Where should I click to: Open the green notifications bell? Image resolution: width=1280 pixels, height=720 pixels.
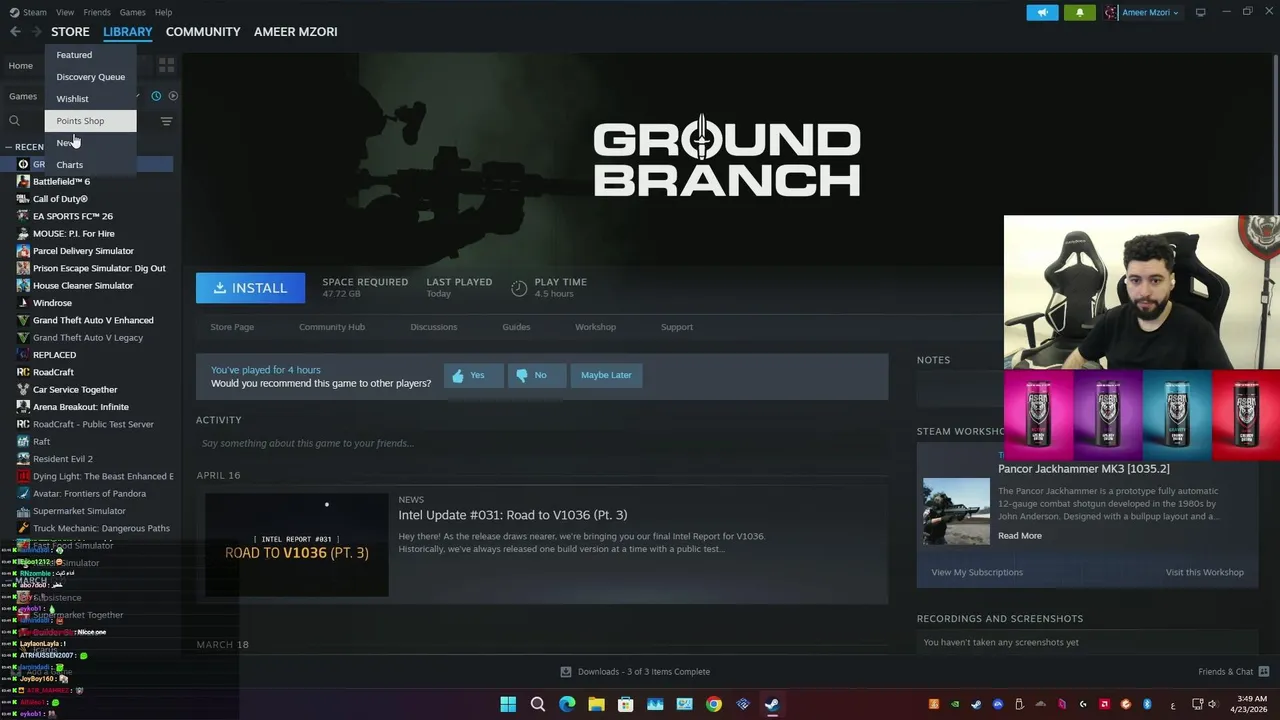tap(1079, 12)
